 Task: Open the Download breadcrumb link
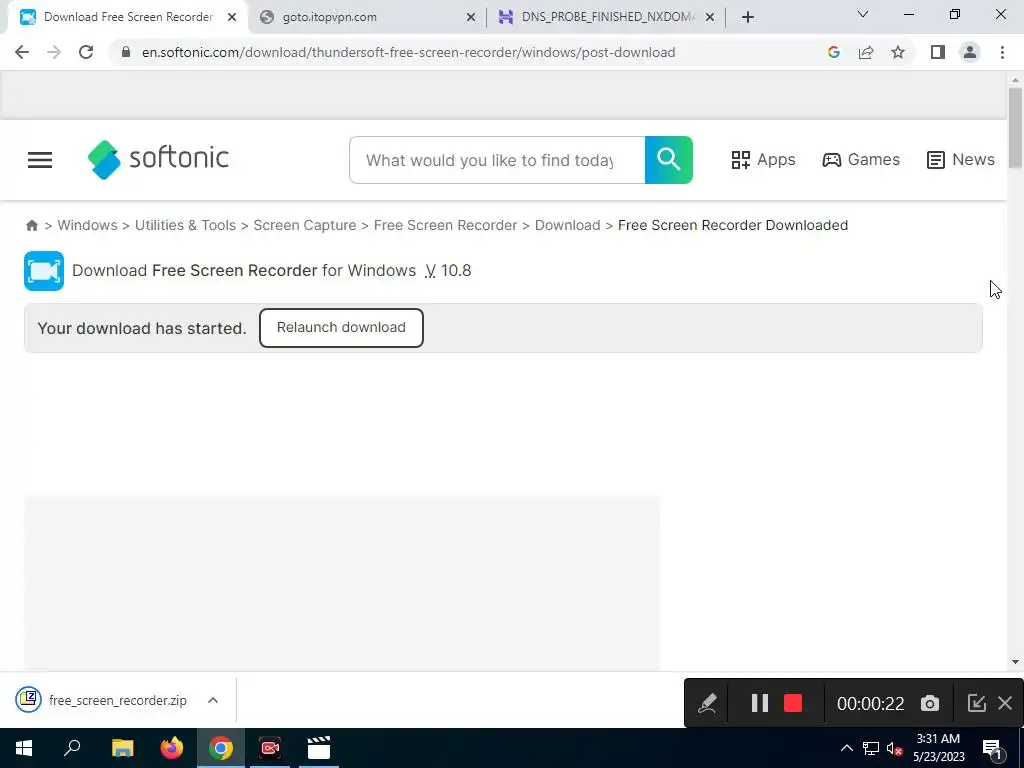(568, 225)
